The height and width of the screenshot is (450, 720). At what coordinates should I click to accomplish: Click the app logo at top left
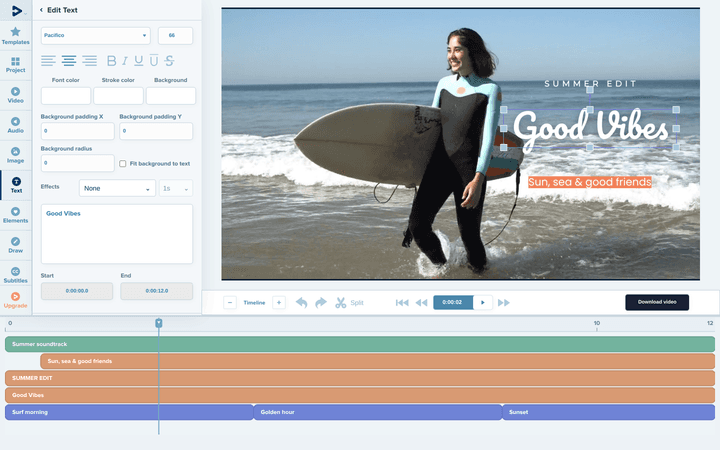point(17,11)
